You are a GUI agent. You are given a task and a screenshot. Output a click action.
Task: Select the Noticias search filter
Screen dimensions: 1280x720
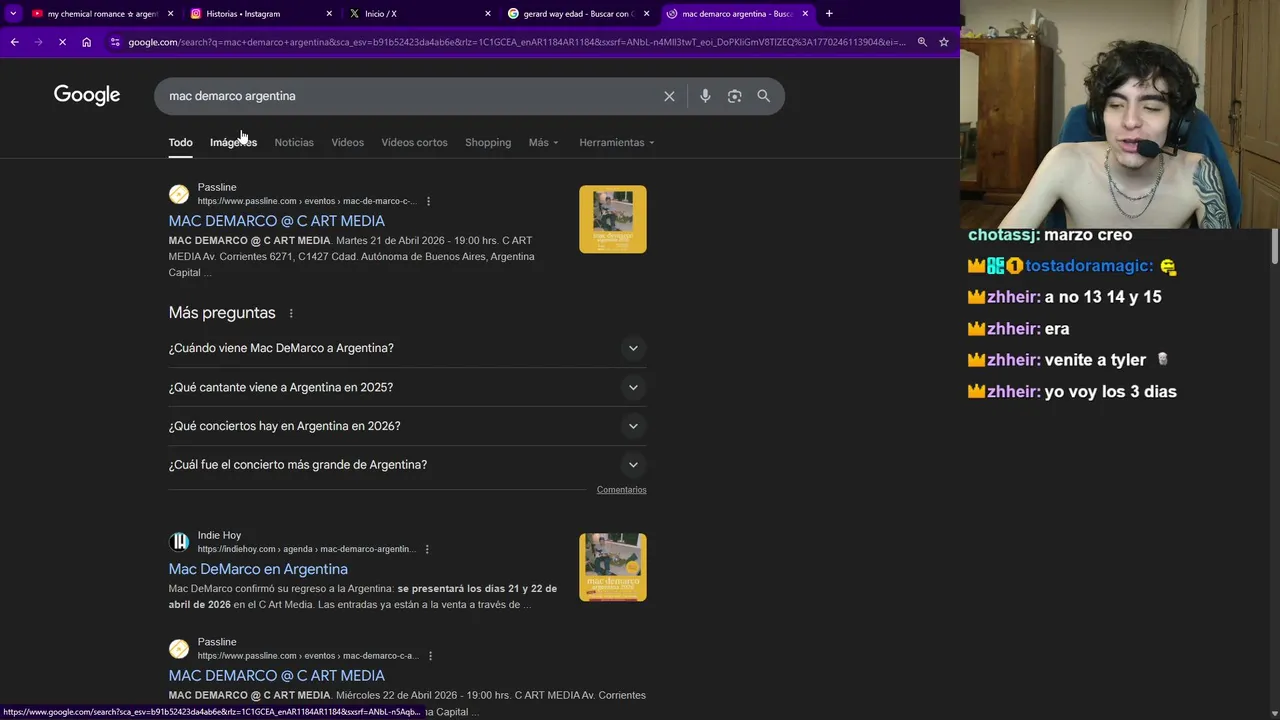pyautogui.click(x=294, y=142)
